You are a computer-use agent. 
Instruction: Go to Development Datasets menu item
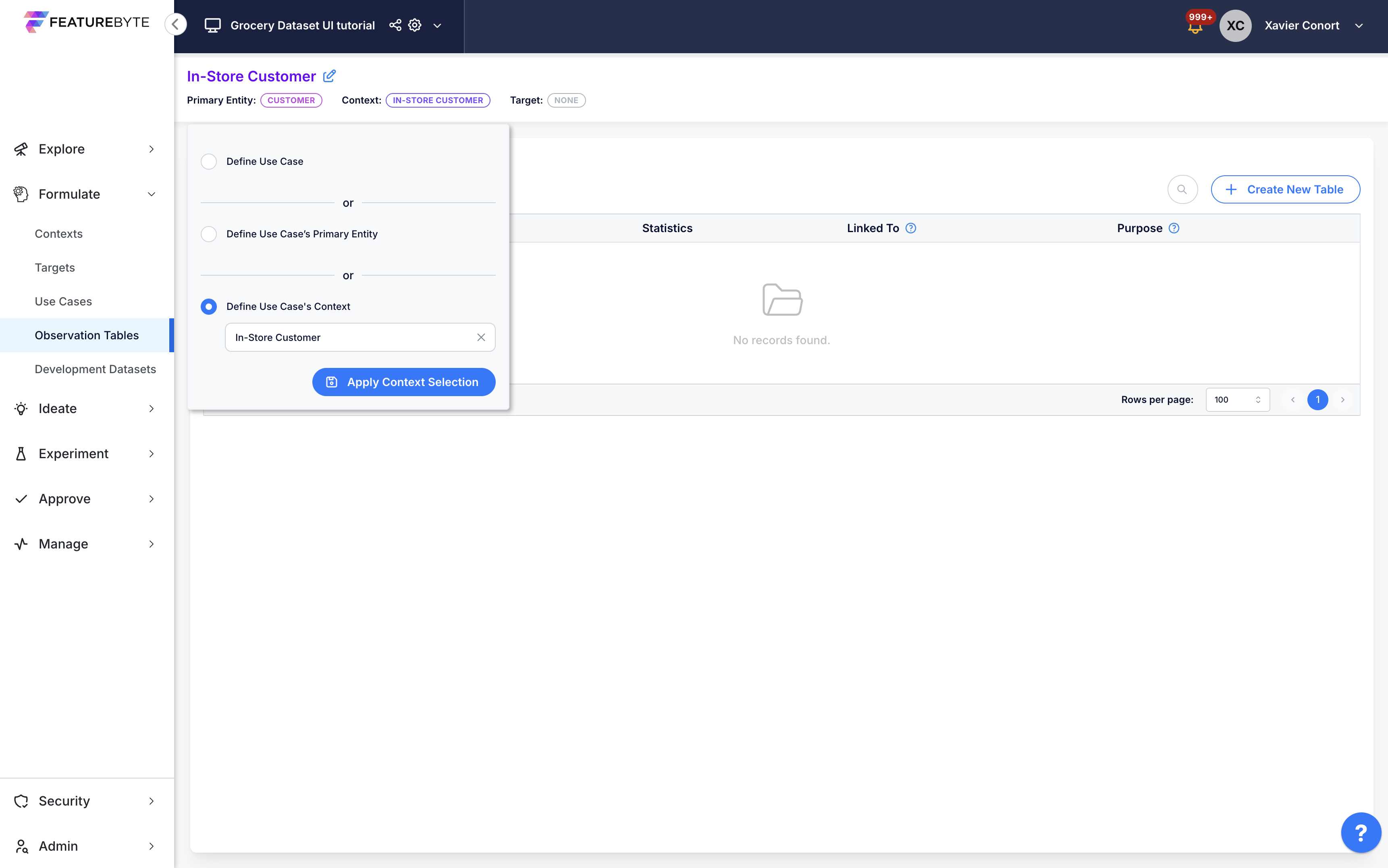(x=95, y=369)
